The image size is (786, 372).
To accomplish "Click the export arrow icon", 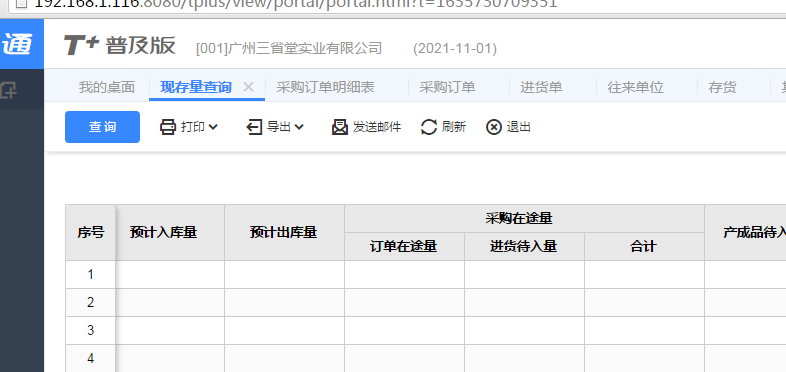I will click(254, 127).
